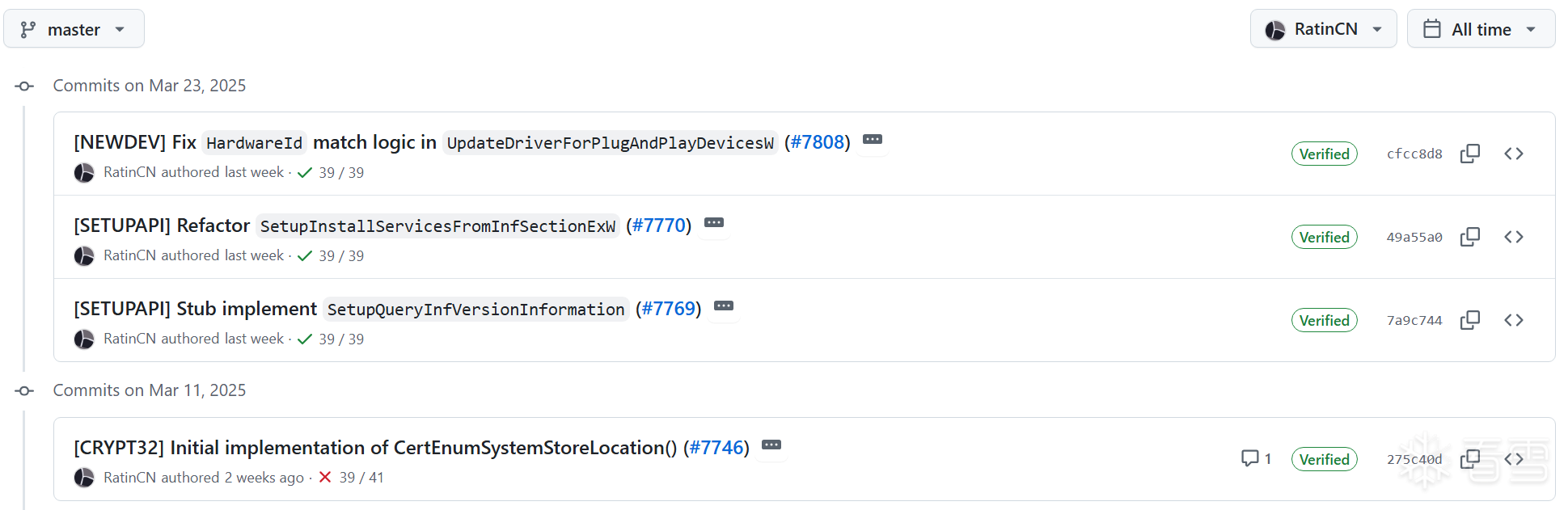
Task: Expand description of SETUPAPI Refactor commit
Action: point(713,223)
